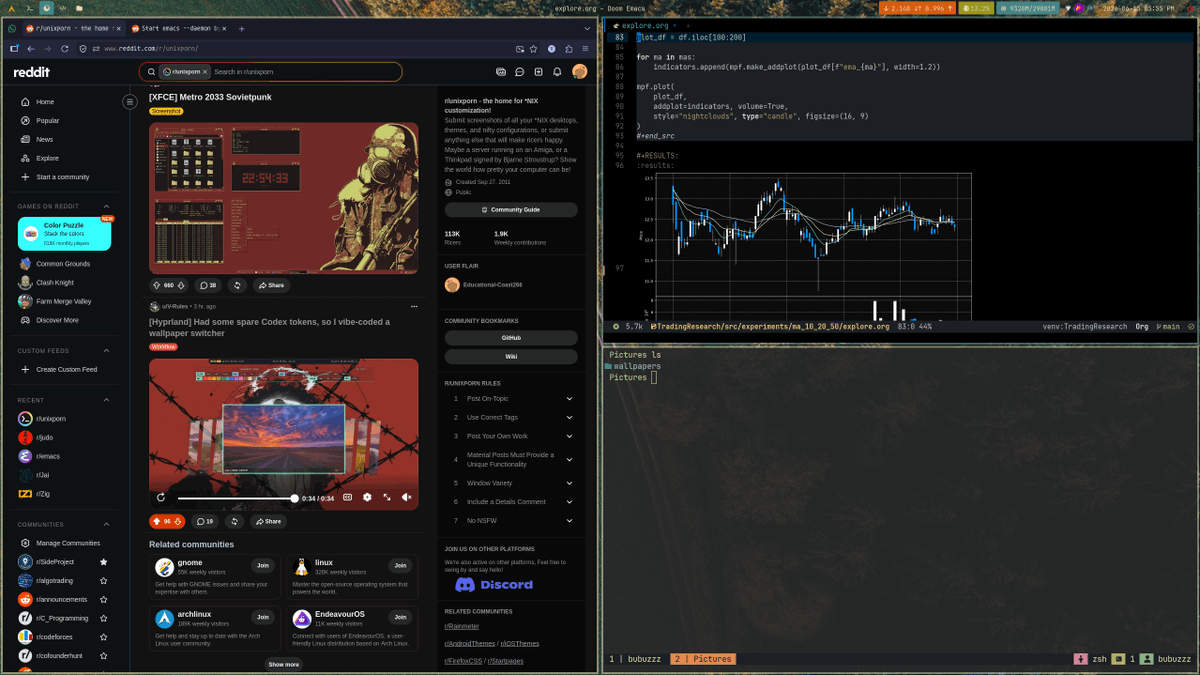1200x675 pixels.
Task: Open the Wiki bookmark button
Action: click(x=511, y=357)
